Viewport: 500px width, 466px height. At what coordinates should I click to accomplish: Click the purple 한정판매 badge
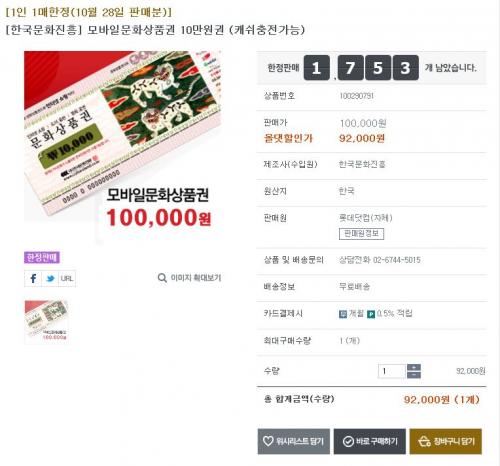coord(42,257)
